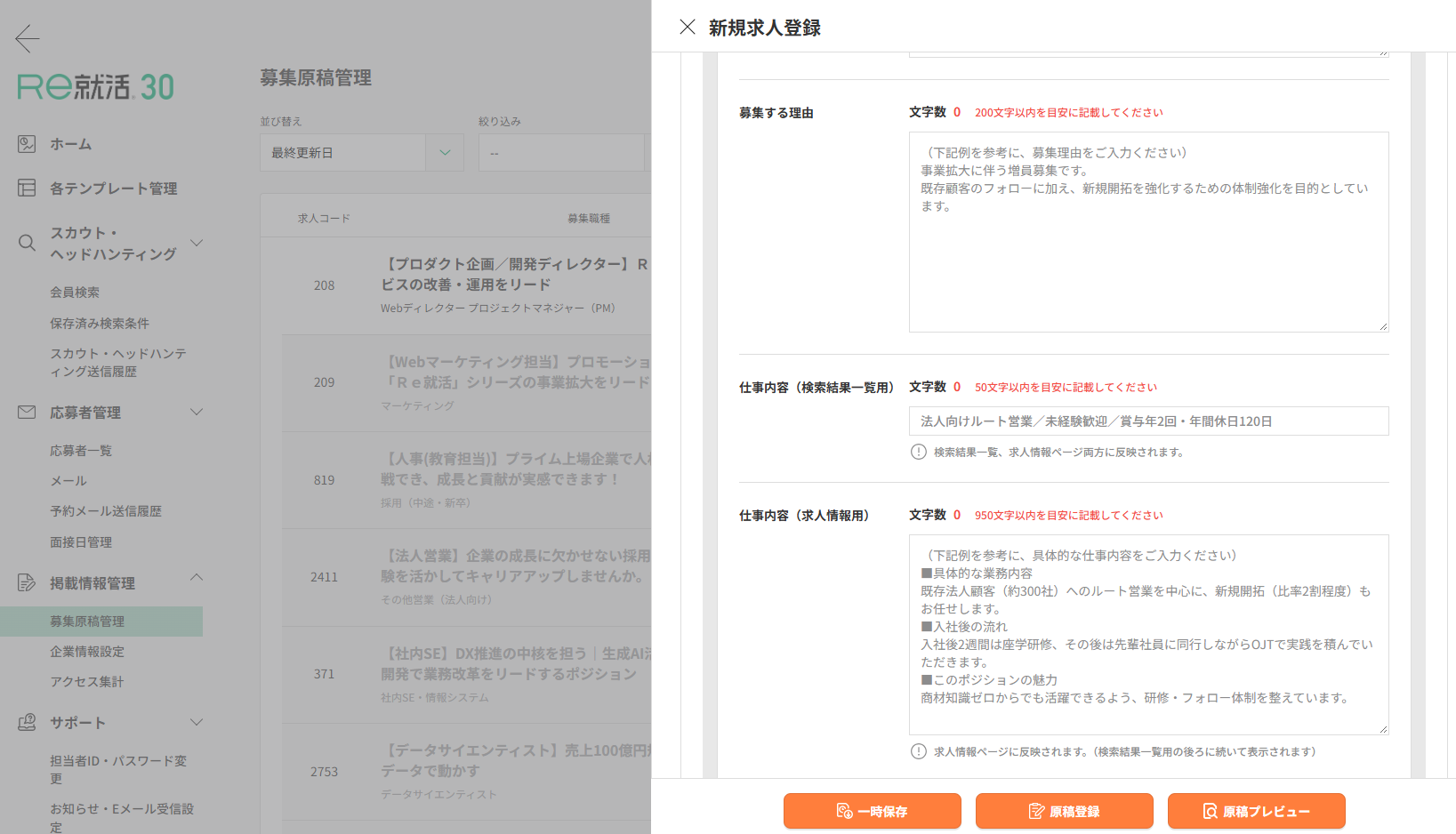Screen dimensions: 1456x834
Task: Click the 仕事内容（検索結果一覧用） input field
Action: pyautogui.click(x=1148, y=421)
